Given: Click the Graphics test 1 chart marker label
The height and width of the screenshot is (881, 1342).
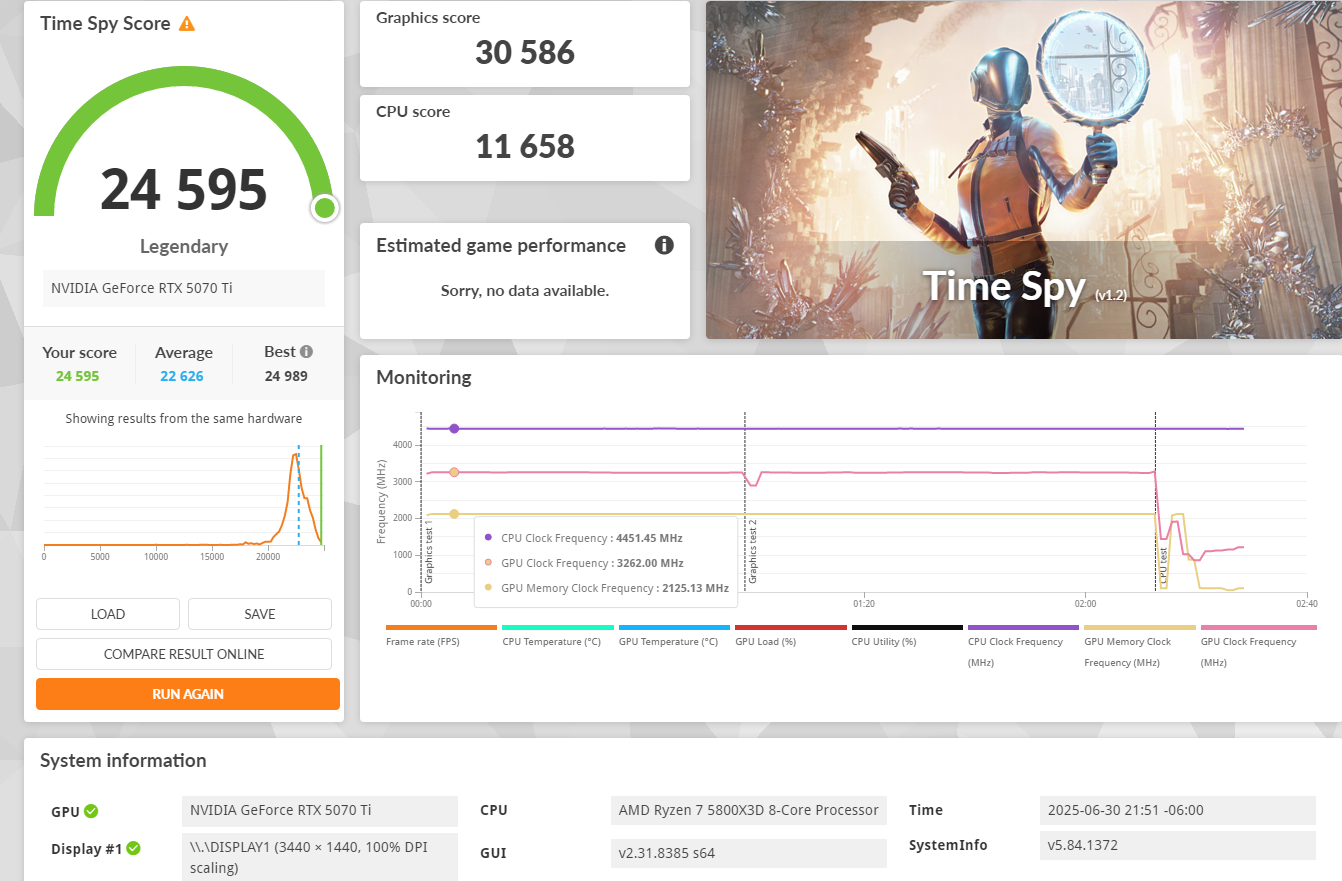Looking at the screenshot, I should [429, 551].
